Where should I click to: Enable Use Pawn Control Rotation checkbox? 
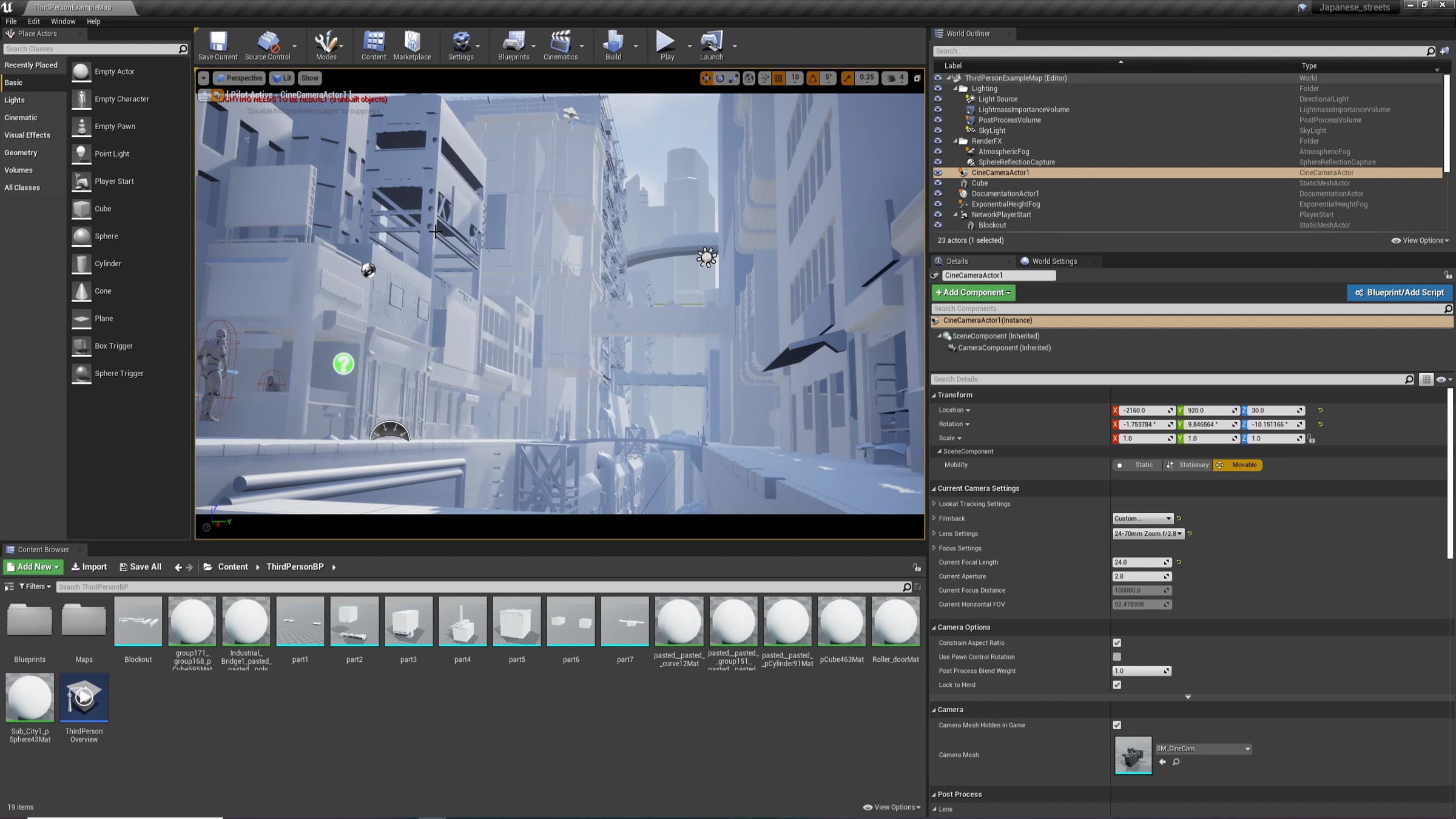pyautogui.click(x=1117, y=656)
